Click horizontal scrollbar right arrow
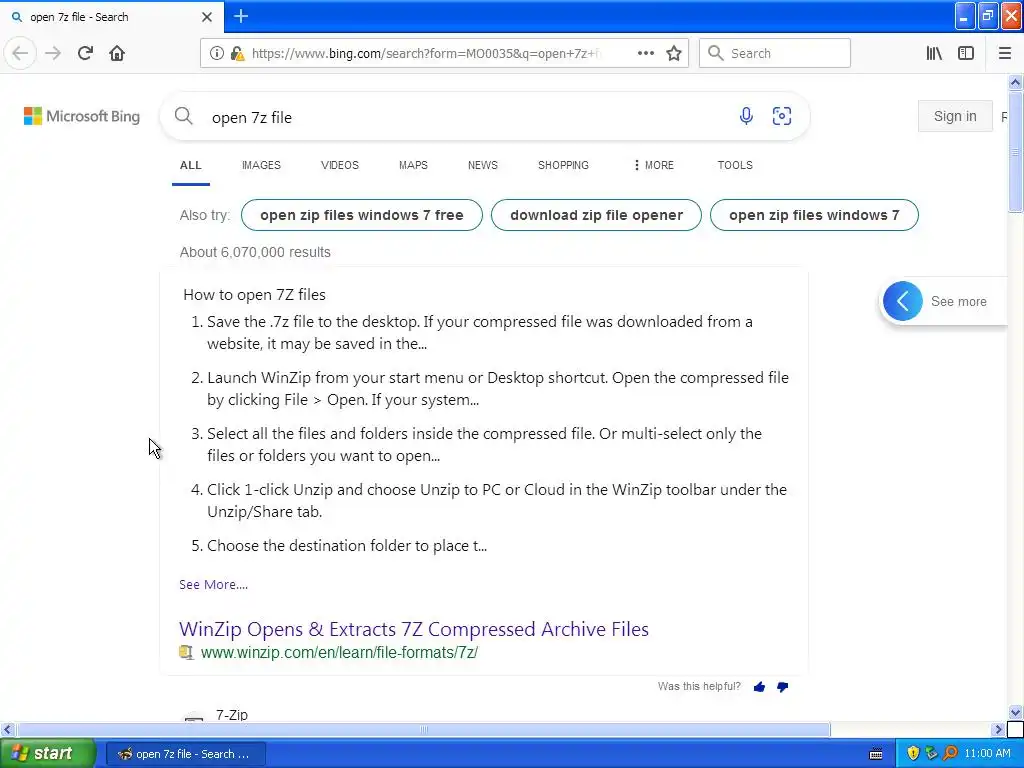Image resolution: width=1024 pixels, height=768 pixels. click(998, 729)
